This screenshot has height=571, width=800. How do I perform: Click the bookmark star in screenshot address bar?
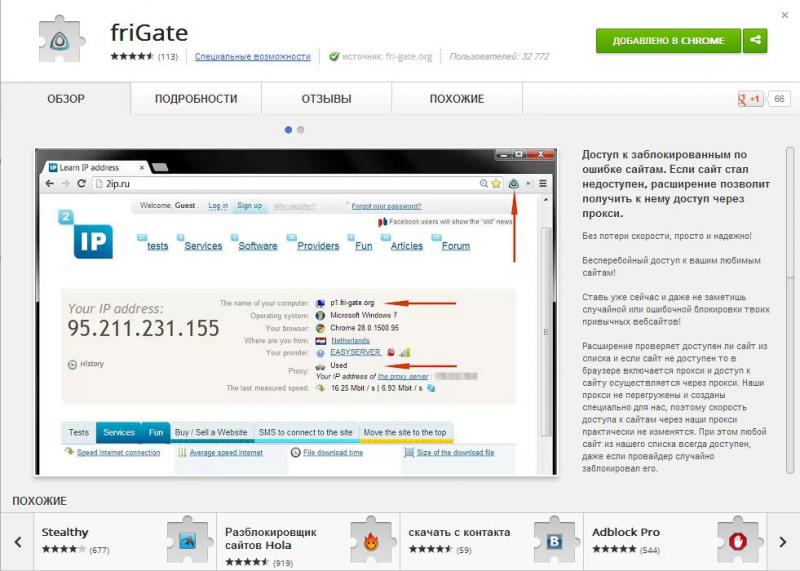tap(496, 184)
